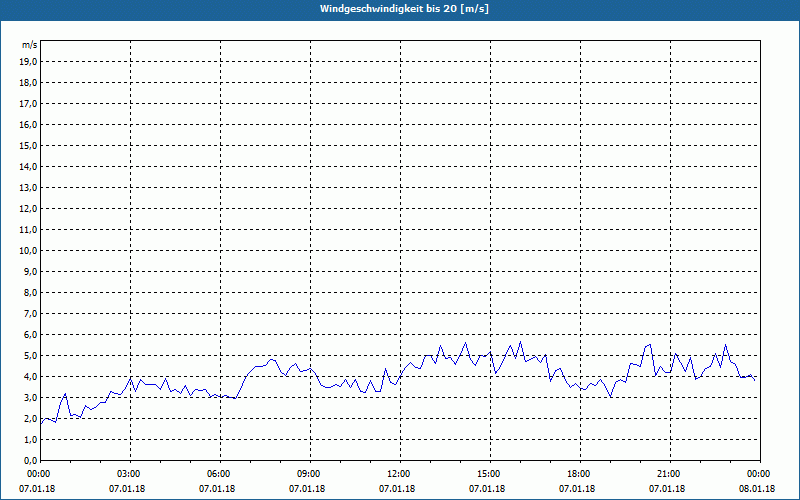
Task: Click the 12,0 y-axis tick label
Action: (29, 209)
